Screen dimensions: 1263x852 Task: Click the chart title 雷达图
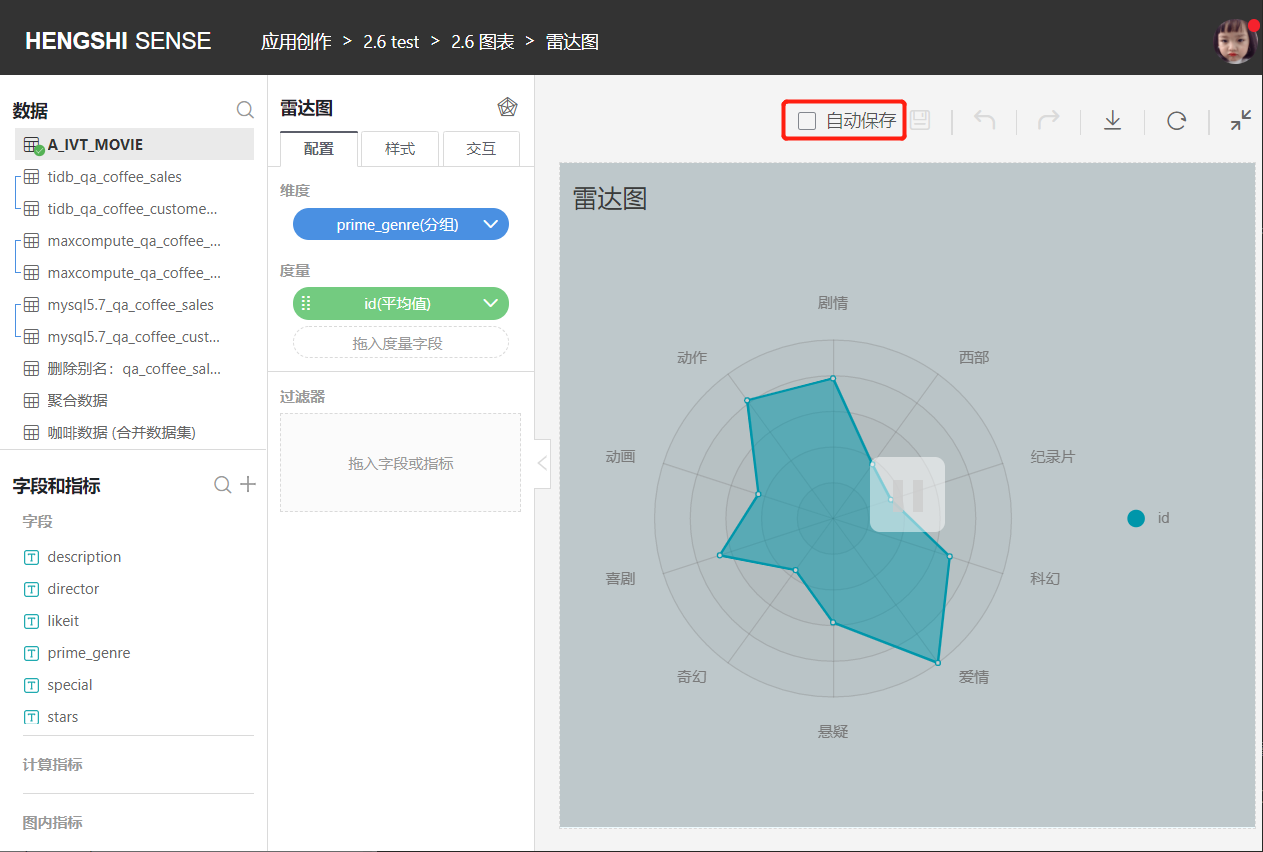click(610, 198)
